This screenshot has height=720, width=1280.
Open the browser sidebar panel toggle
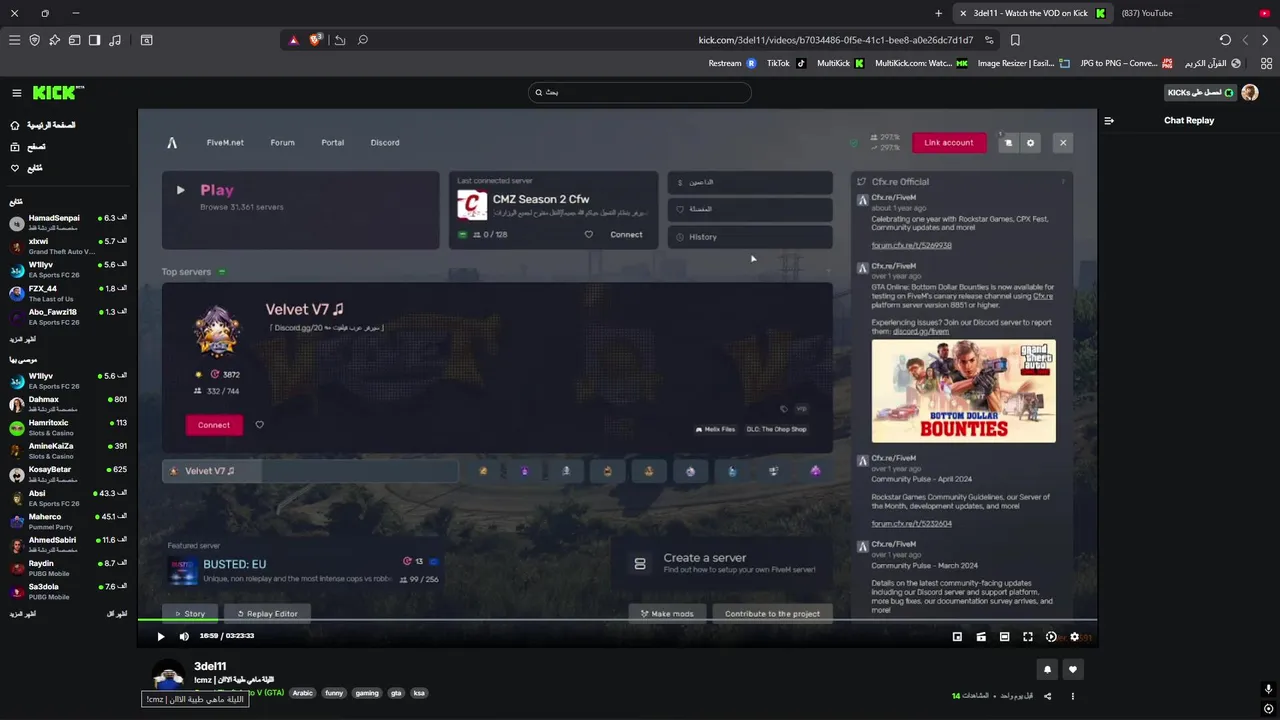pos(94,40)
